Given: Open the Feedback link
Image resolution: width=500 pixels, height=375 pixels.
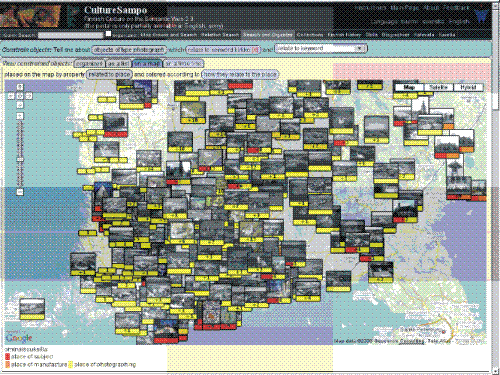Looking at the screenshot, I should click(x=456, y=8).
